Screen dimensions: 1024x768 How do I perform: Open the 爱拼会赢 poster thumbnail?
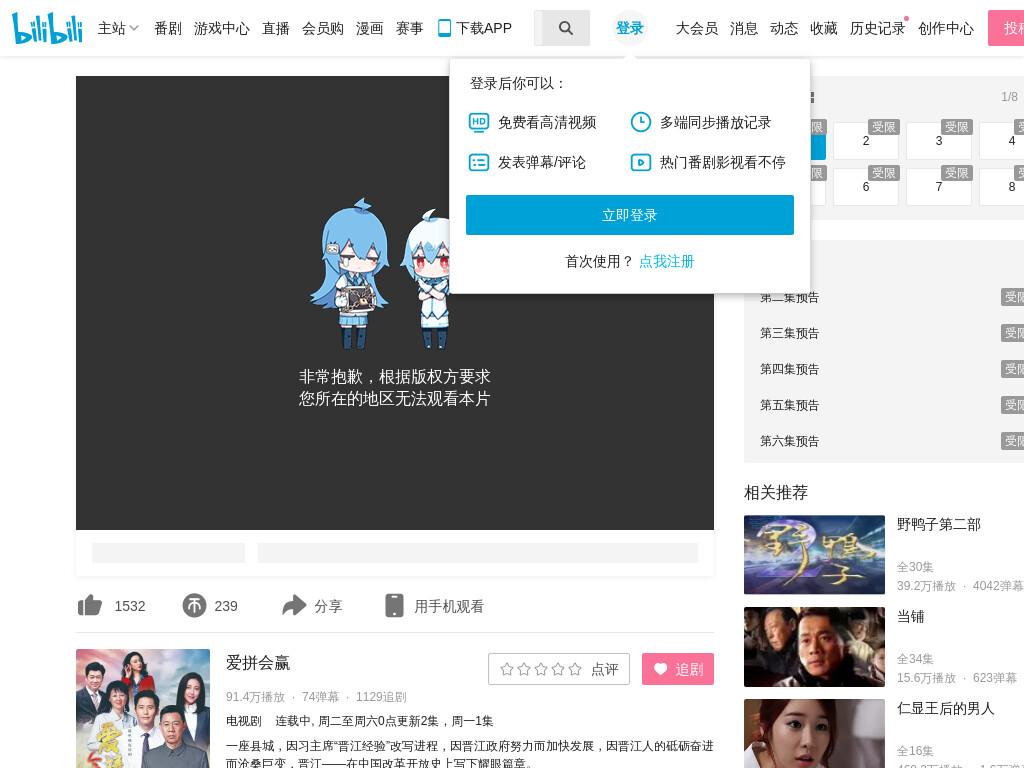[143, 709]
